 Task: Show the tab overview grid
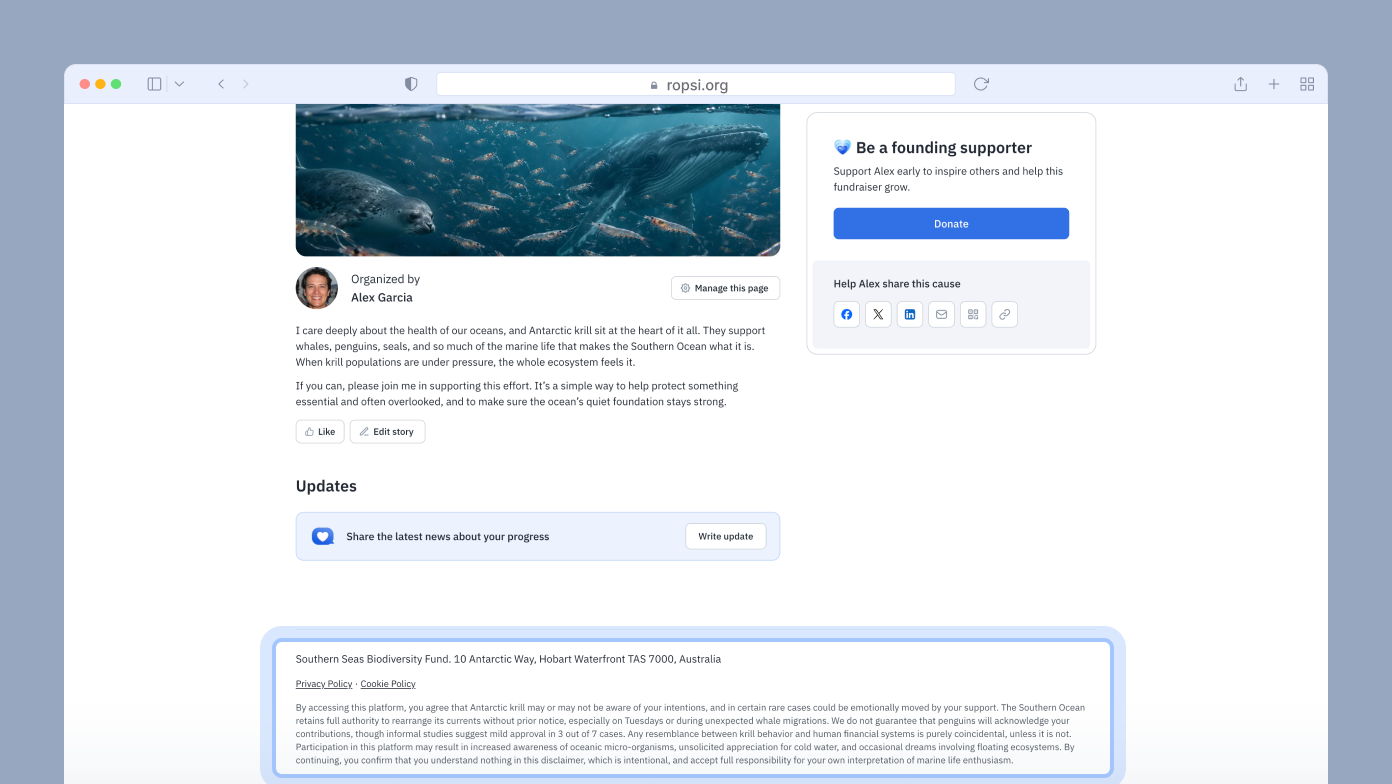click(1307, 84)
